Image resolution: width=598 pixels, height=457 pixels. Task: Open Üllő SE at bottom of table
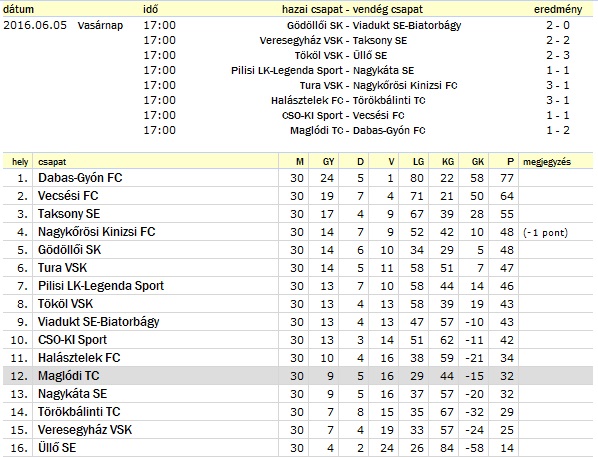pyautogui.click(x=57, y=447)
